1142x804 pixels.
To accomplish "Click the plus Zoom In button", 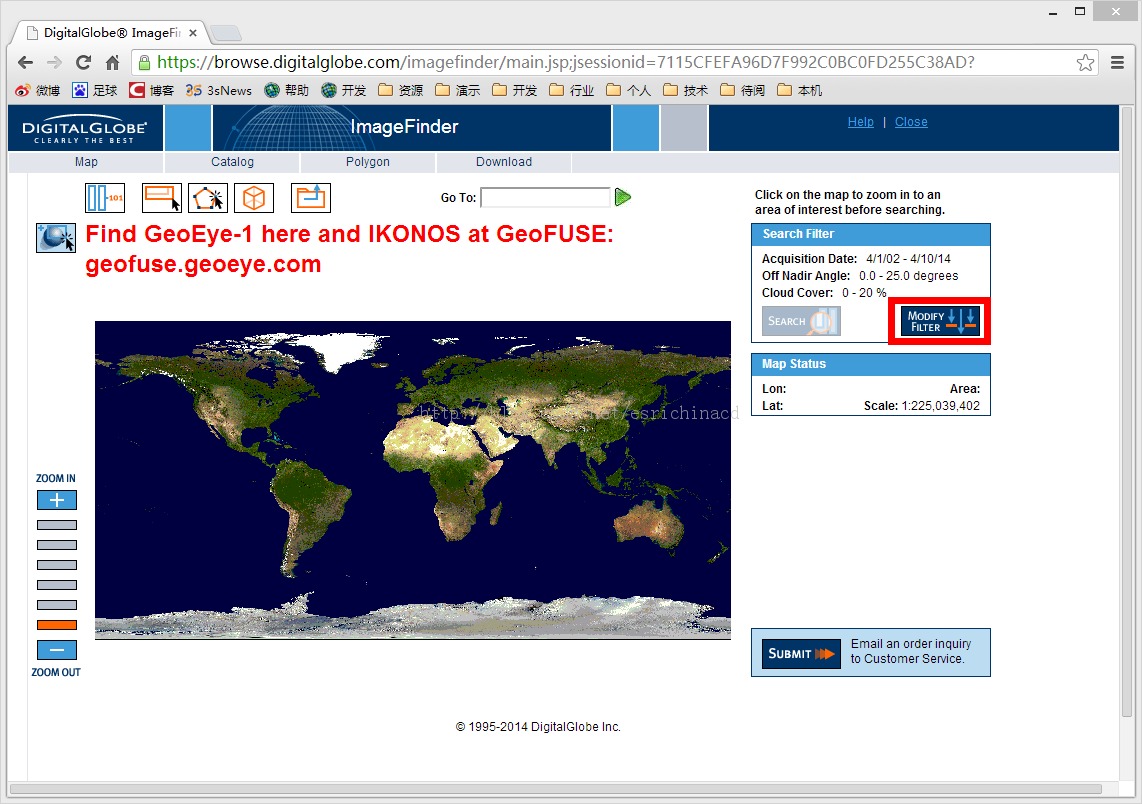I will tap(57, 500).
